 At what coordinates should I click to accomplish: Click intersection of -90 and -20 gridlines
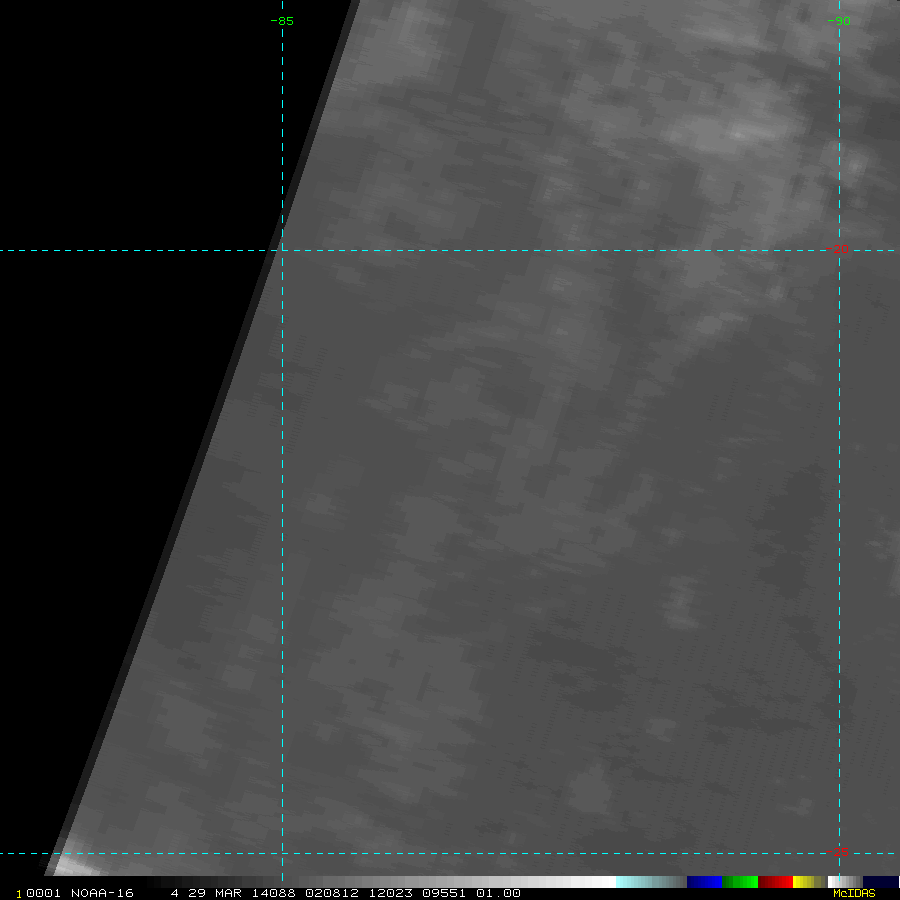[839, 250]
